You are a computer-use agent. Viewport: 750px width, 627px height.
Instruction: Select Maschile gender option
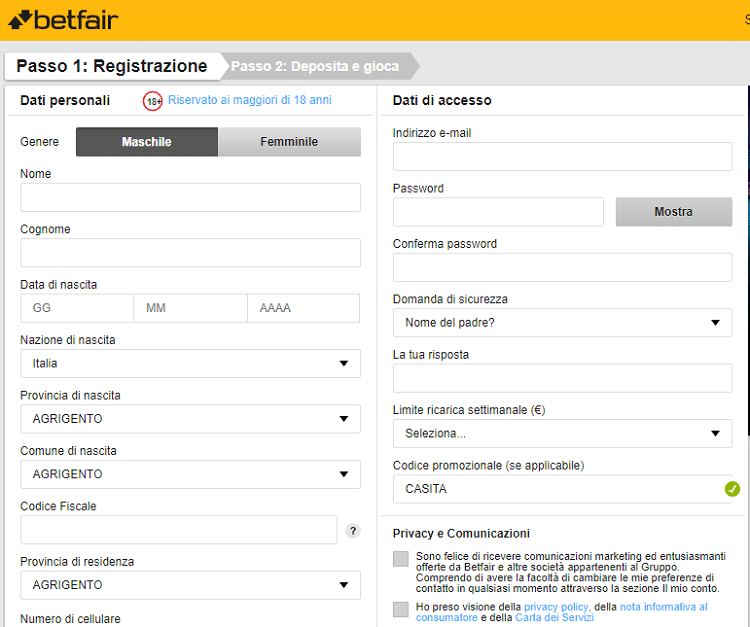pos(147,142)
